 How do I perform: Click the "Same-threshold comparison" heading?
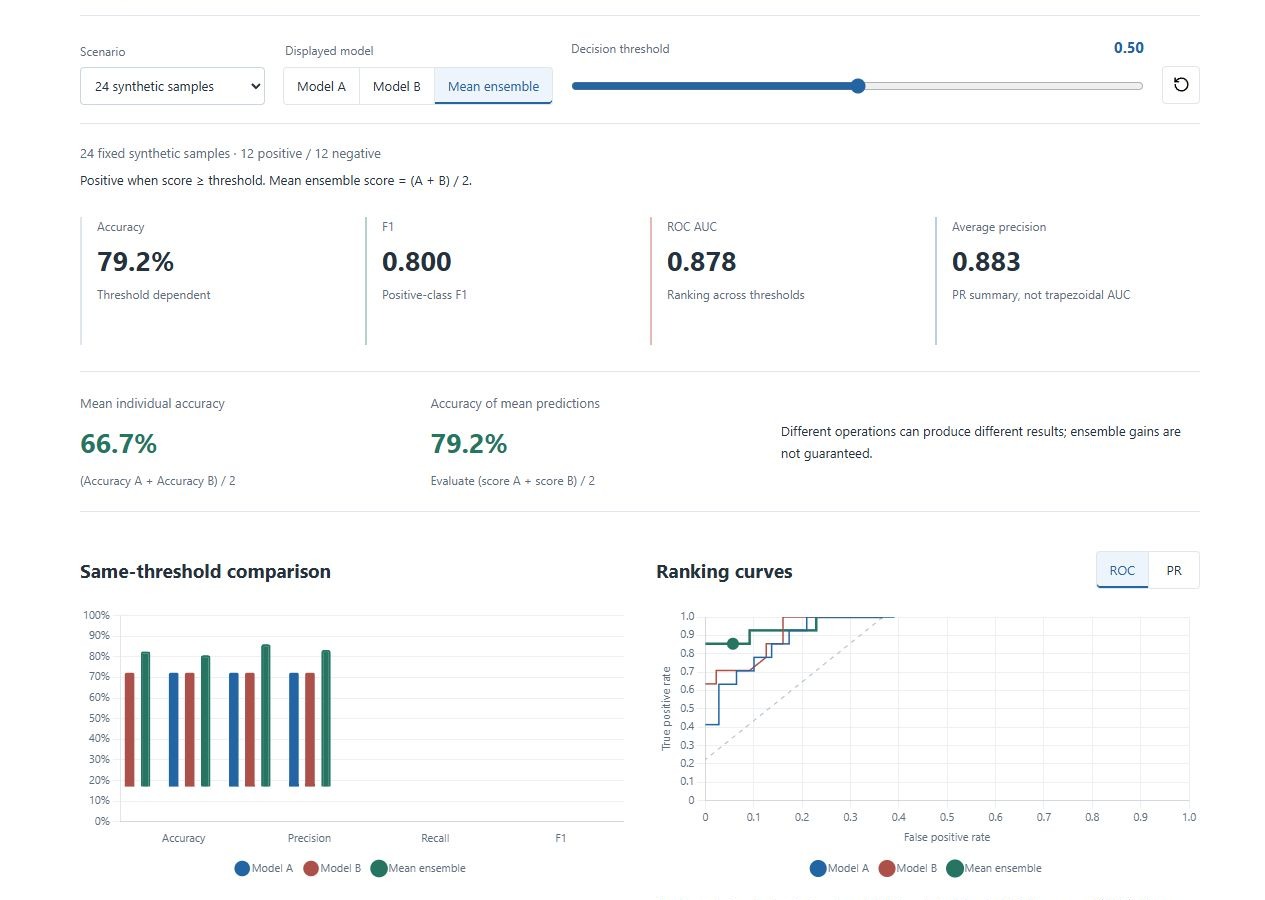click(x=205, y=572)
